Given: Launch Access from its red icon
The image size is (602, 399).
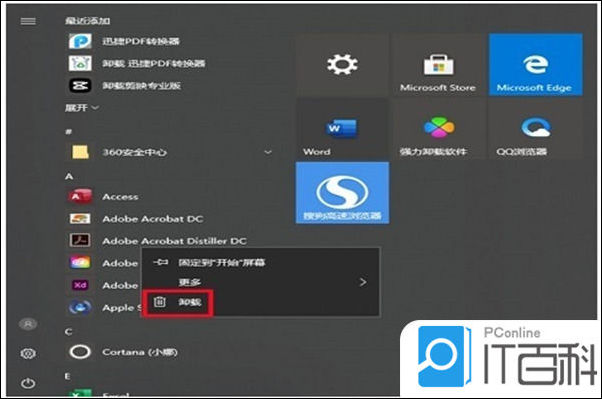Looking at the screenshot, I should click(x=80, y=196).
